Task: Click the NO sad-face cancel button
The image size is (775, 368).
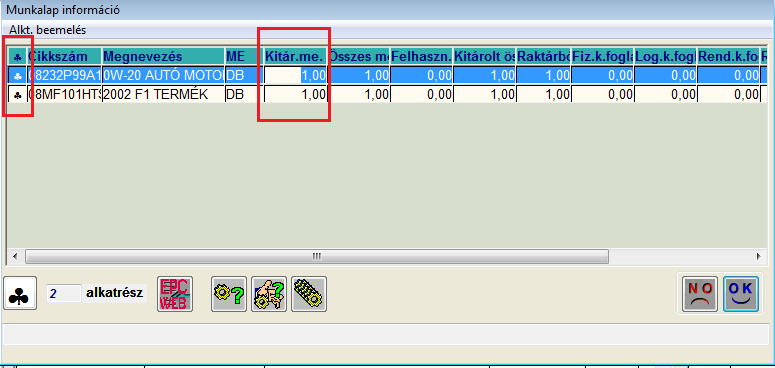Action: tap(700, 294)
